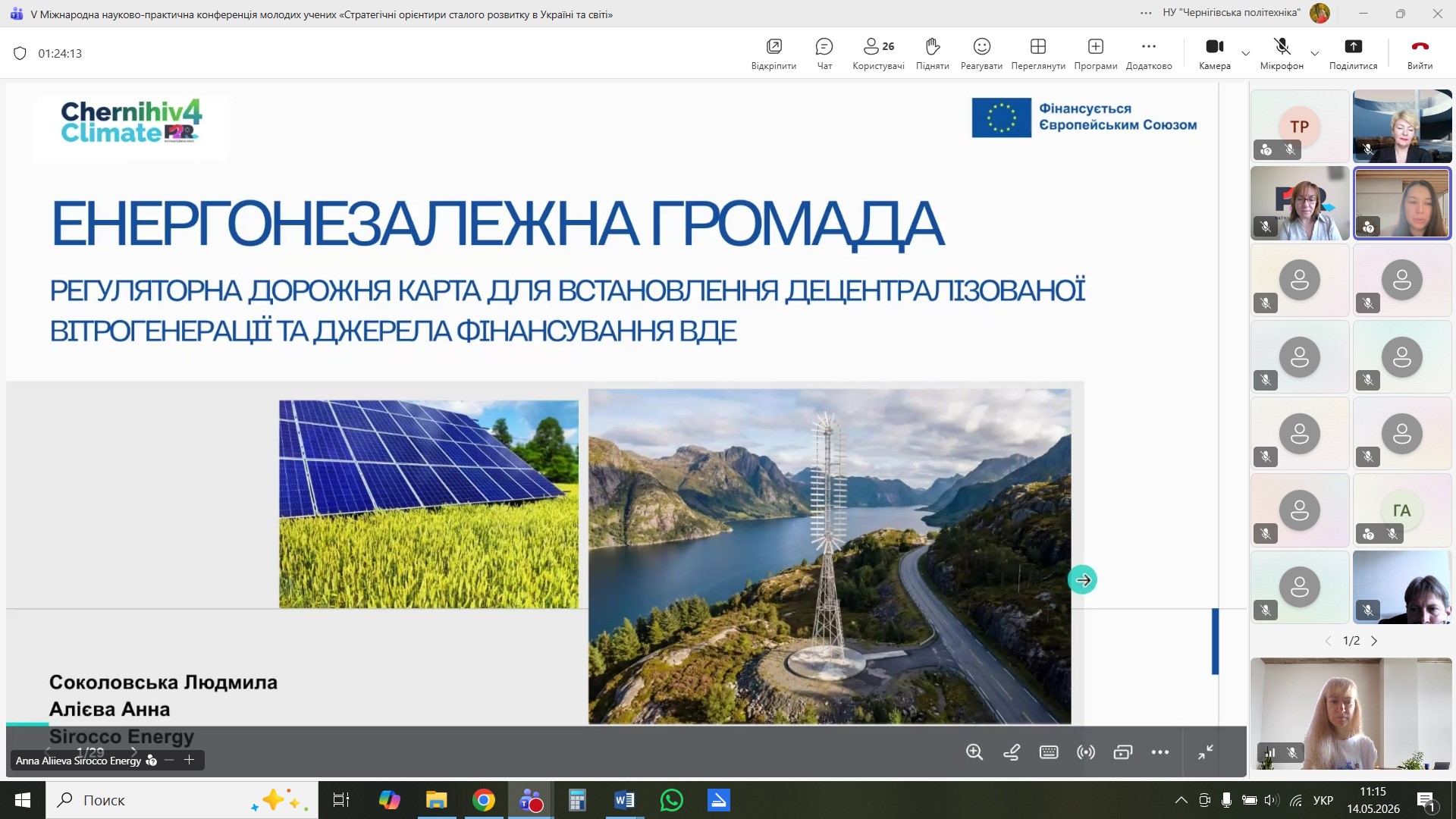
Task: Open the system tray volume control
Action: point(1272,800)
